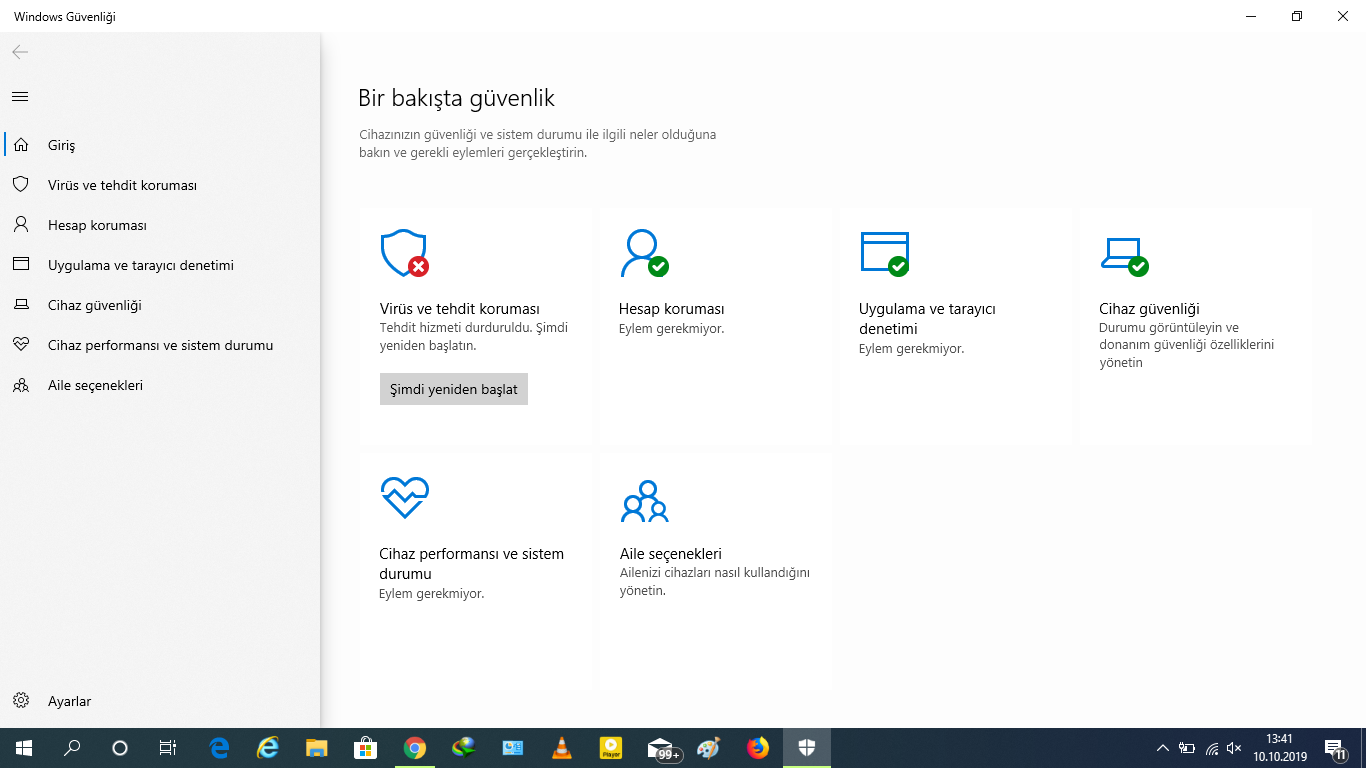Open the Cihaz güvenliği tile title

tap(1149, 309)
